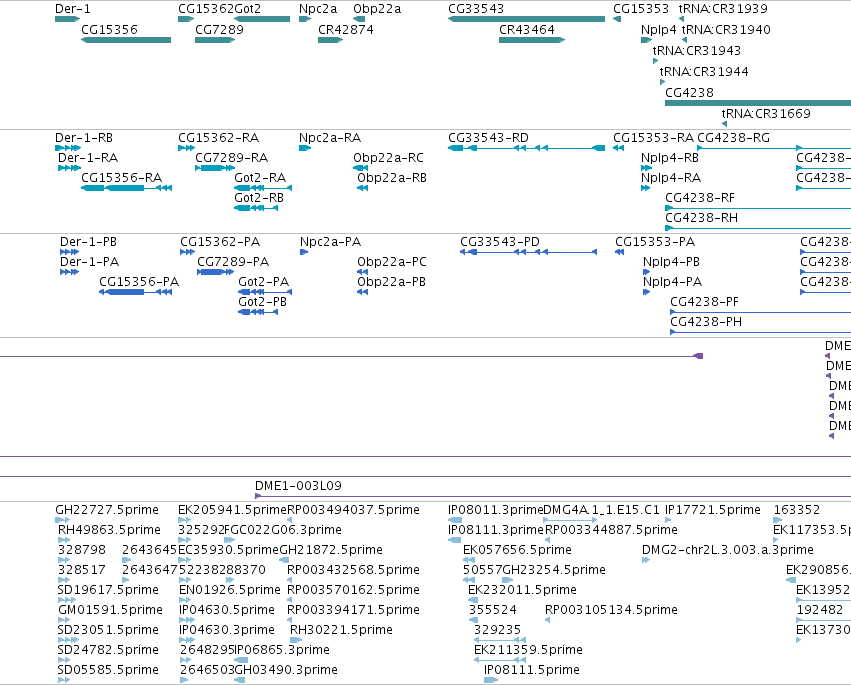The height and width of the screenshot is (685, 851).
Task: Click the Obp22a-RB transcript label
Action: point(392,177)
